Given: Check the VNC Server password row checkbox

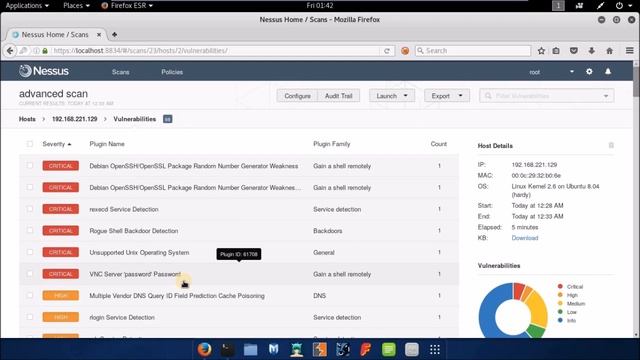Looking at the screenshot, I should pos(29,273).
